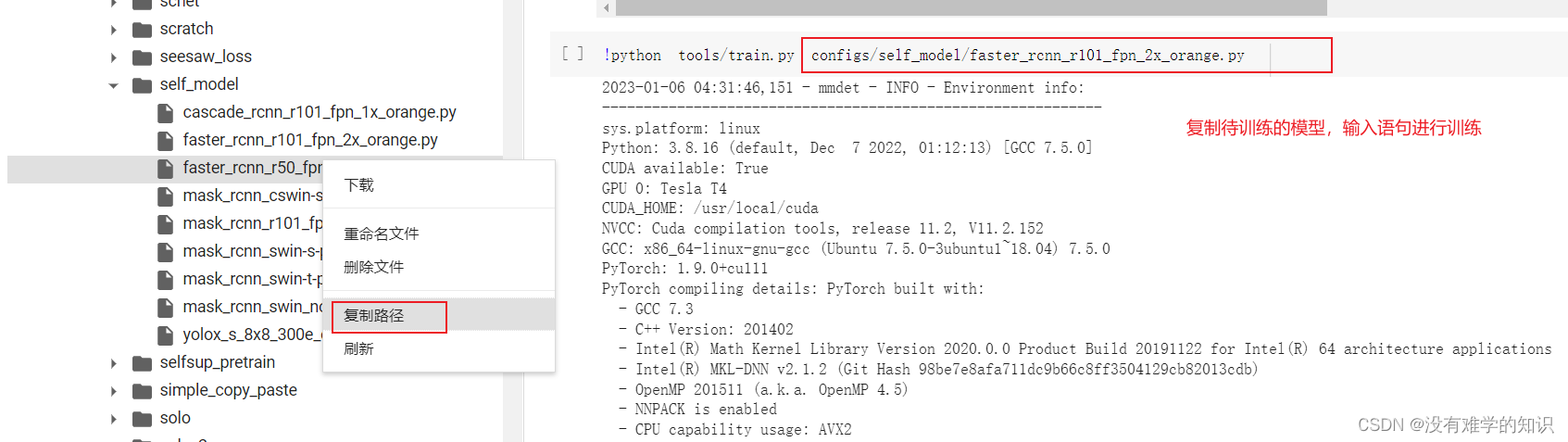Click the left scroll arrow of horizontal scrollbar
Screen dimensions: 1568x442
[606, 8]
